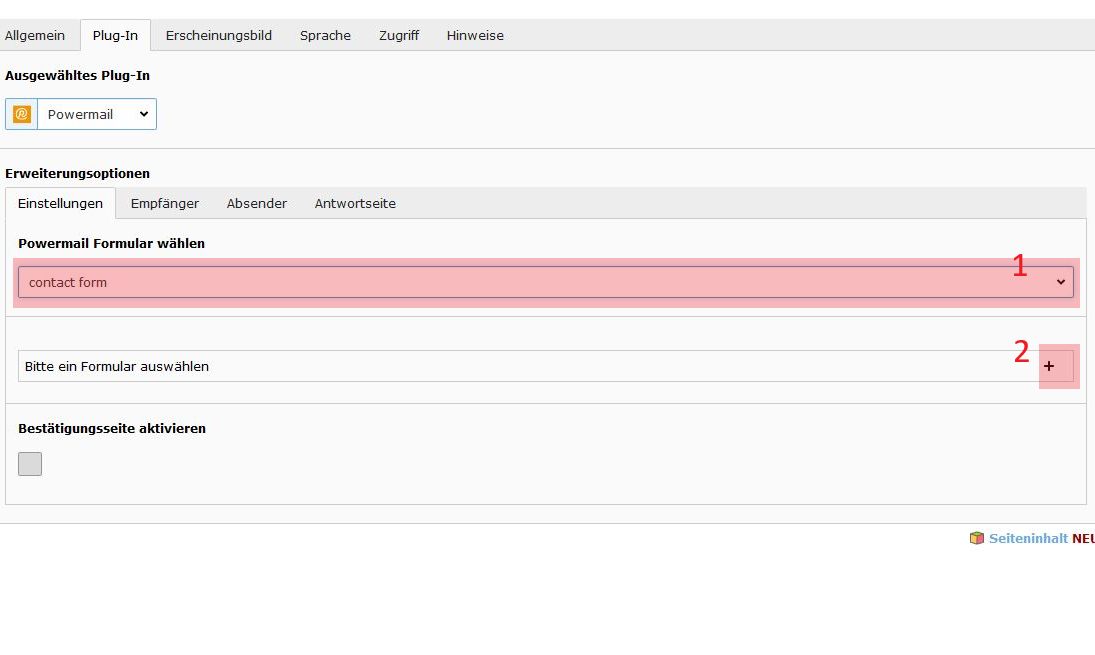
Task: Click the plus icon beside the form field
Action: [1049, 366]
